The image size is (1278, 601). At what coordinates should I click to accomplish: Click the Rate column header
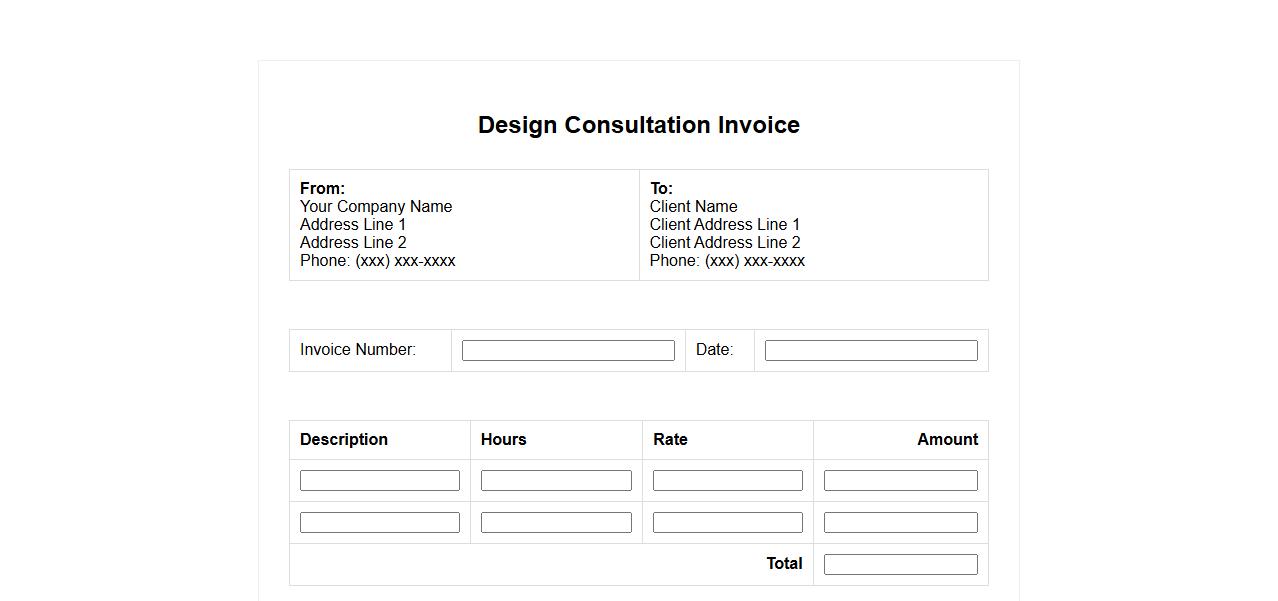click(x=670, y=440)
